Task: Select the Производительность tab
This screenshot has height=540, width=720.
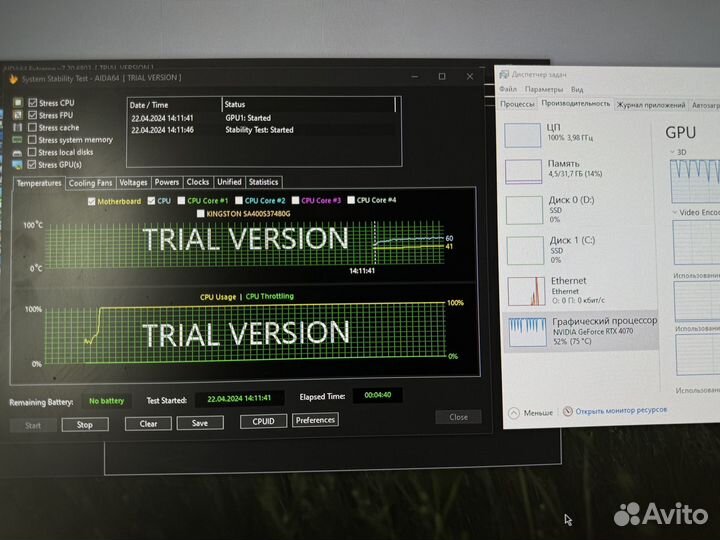Action: tap(576, 103)
